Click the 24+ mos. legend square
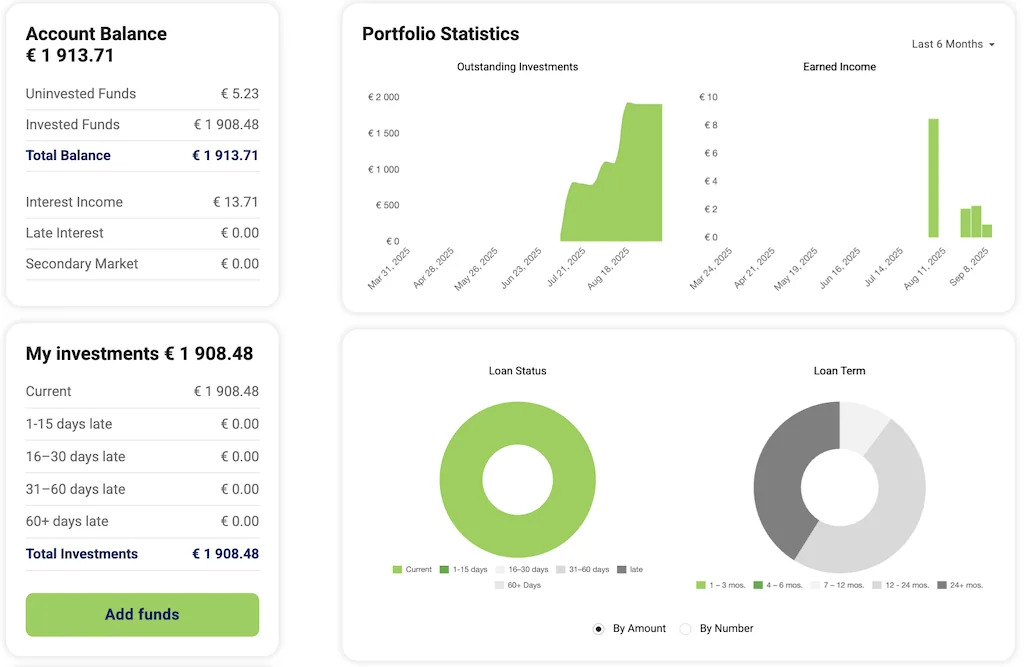 tap(942, 585)
